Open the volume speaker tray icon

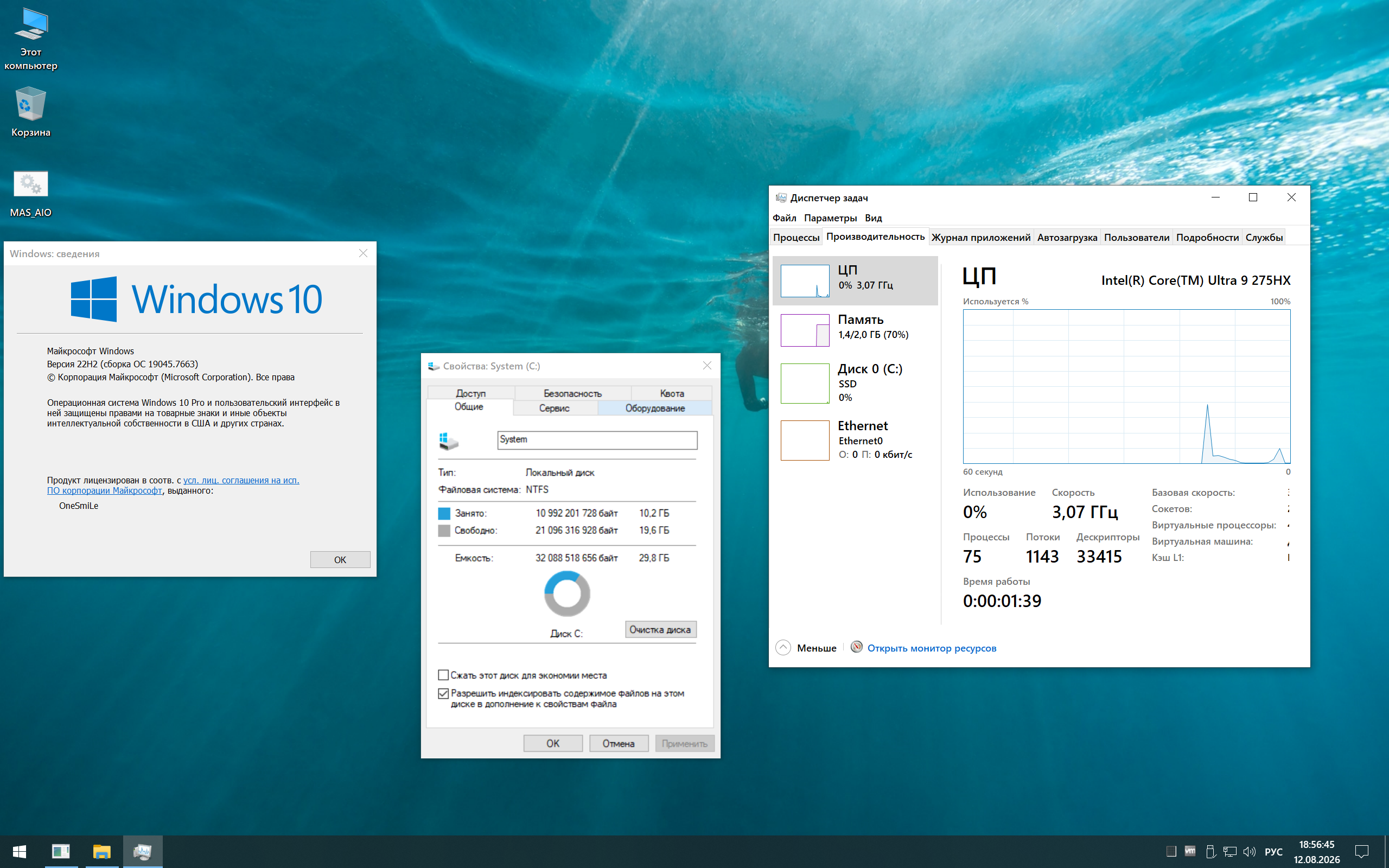pyautogui.click(x=1249, y=851)
